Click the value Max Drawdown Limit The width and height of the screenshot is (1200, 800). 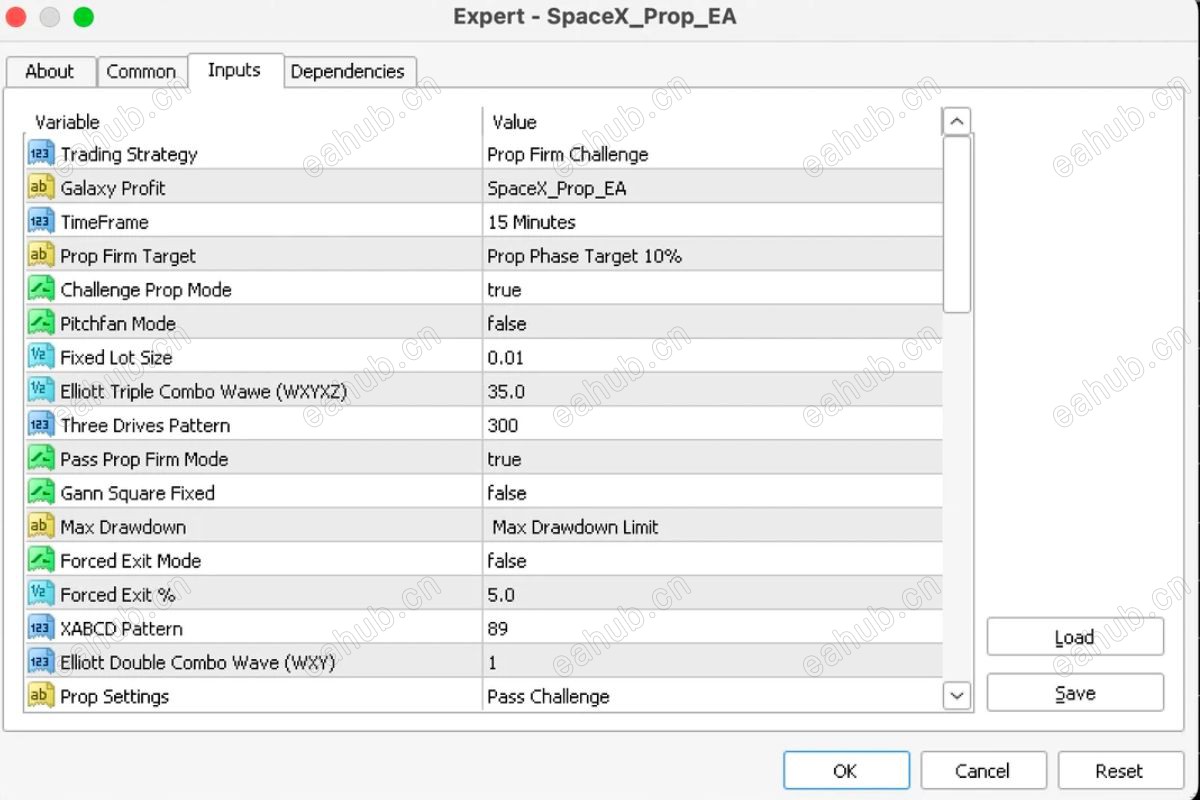575,527
